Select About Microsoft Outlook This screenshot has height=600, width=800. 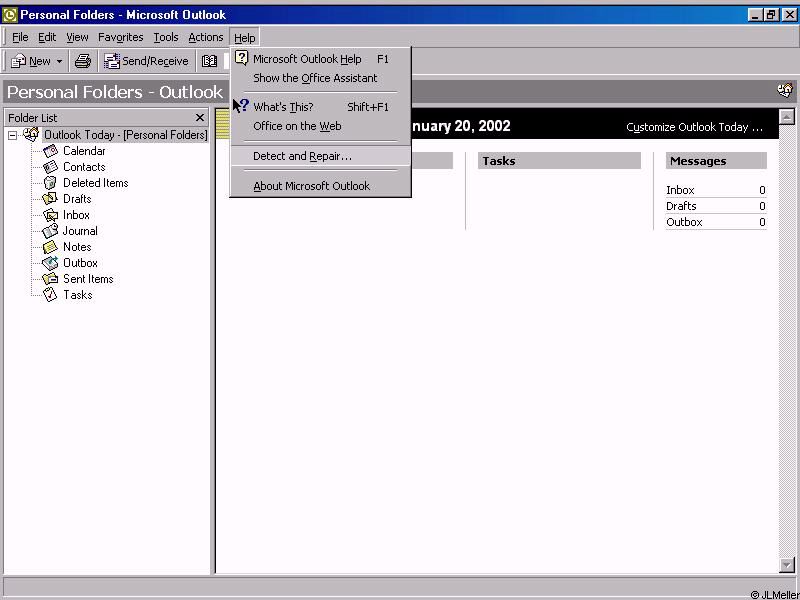[x=320, y=186]
